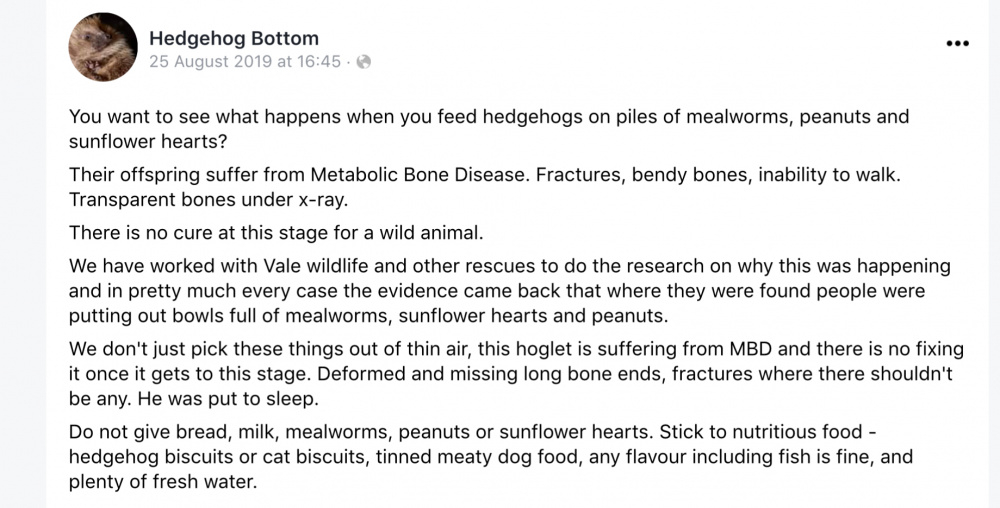Image resolution: width=1000 pixels, height=508 pixels.
Task: Click the words "Metabolic Bone Disease"
Action: (x=420, y=175)
